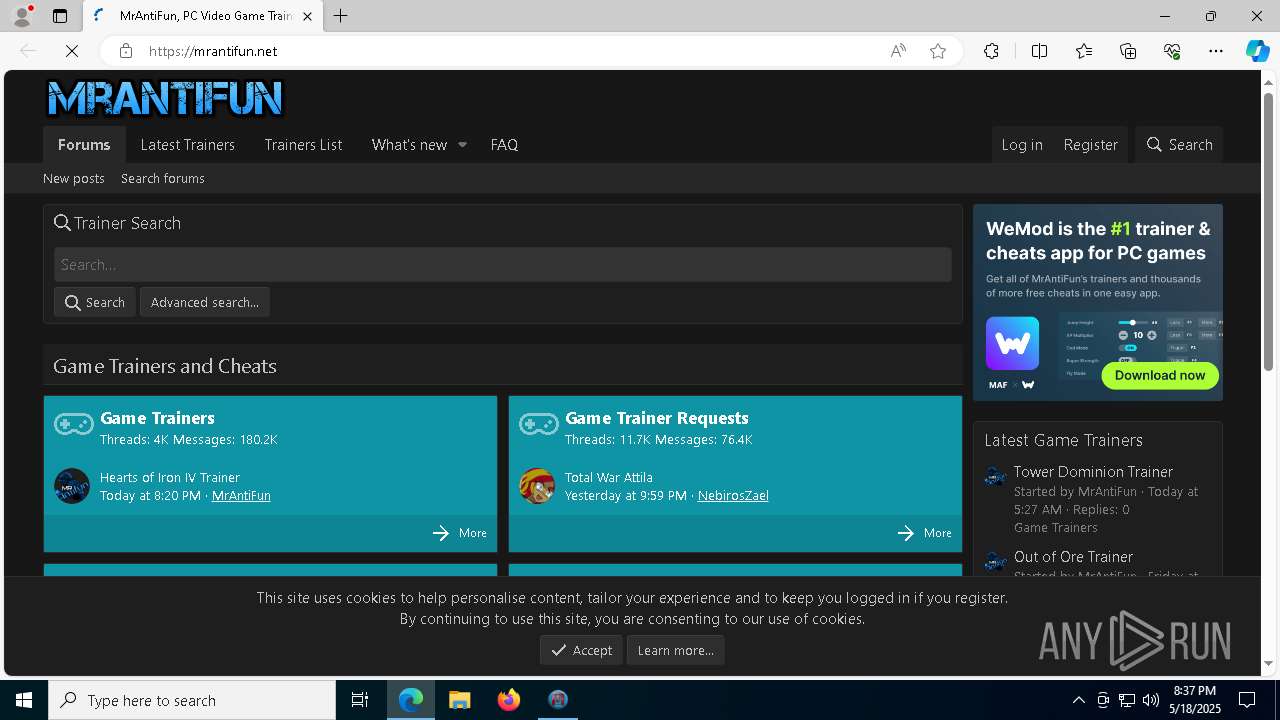Toggle split screen view
This screenshot has height=720, width=1280.
coord(1039,51)
